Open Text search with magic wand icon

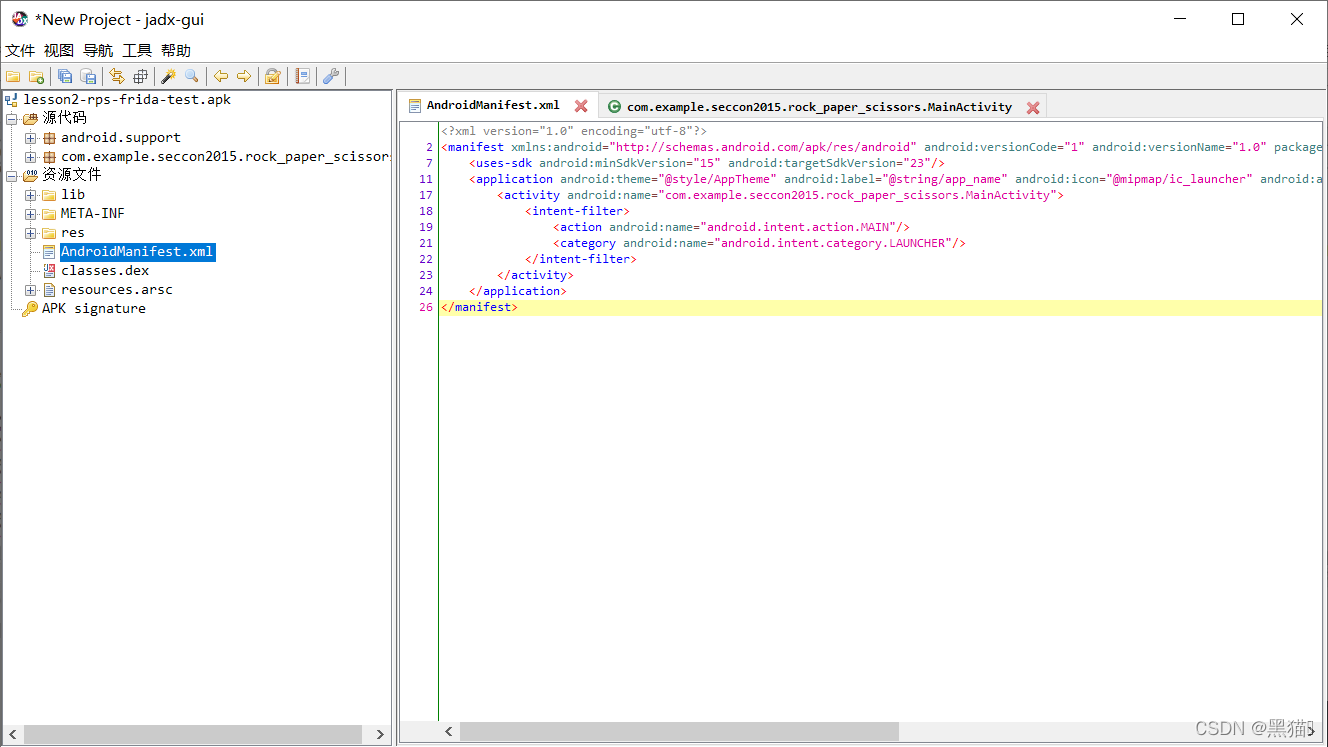pos(169,76)
